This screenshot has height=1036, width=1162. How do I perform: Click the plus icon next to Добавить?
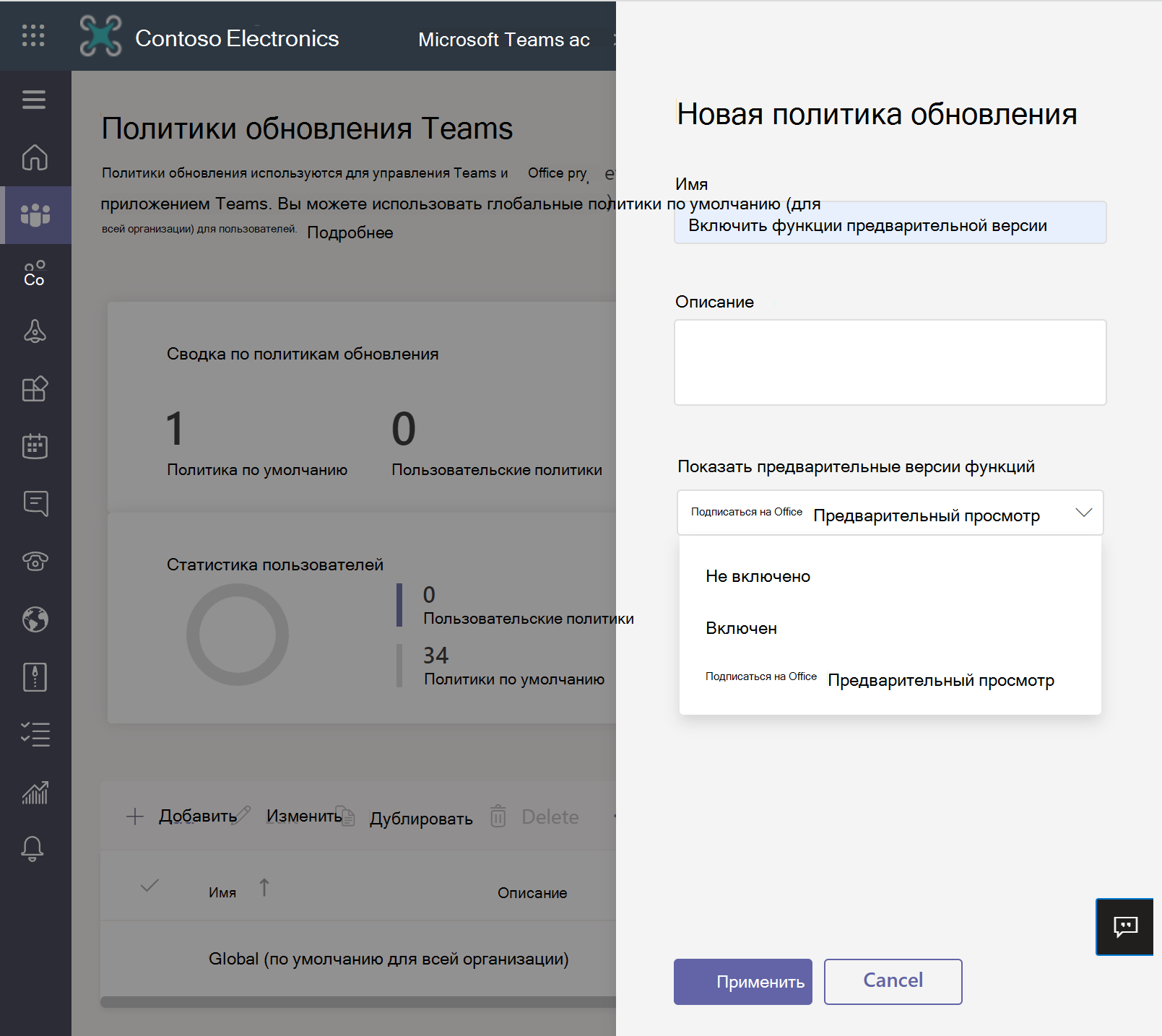(135, 817)
